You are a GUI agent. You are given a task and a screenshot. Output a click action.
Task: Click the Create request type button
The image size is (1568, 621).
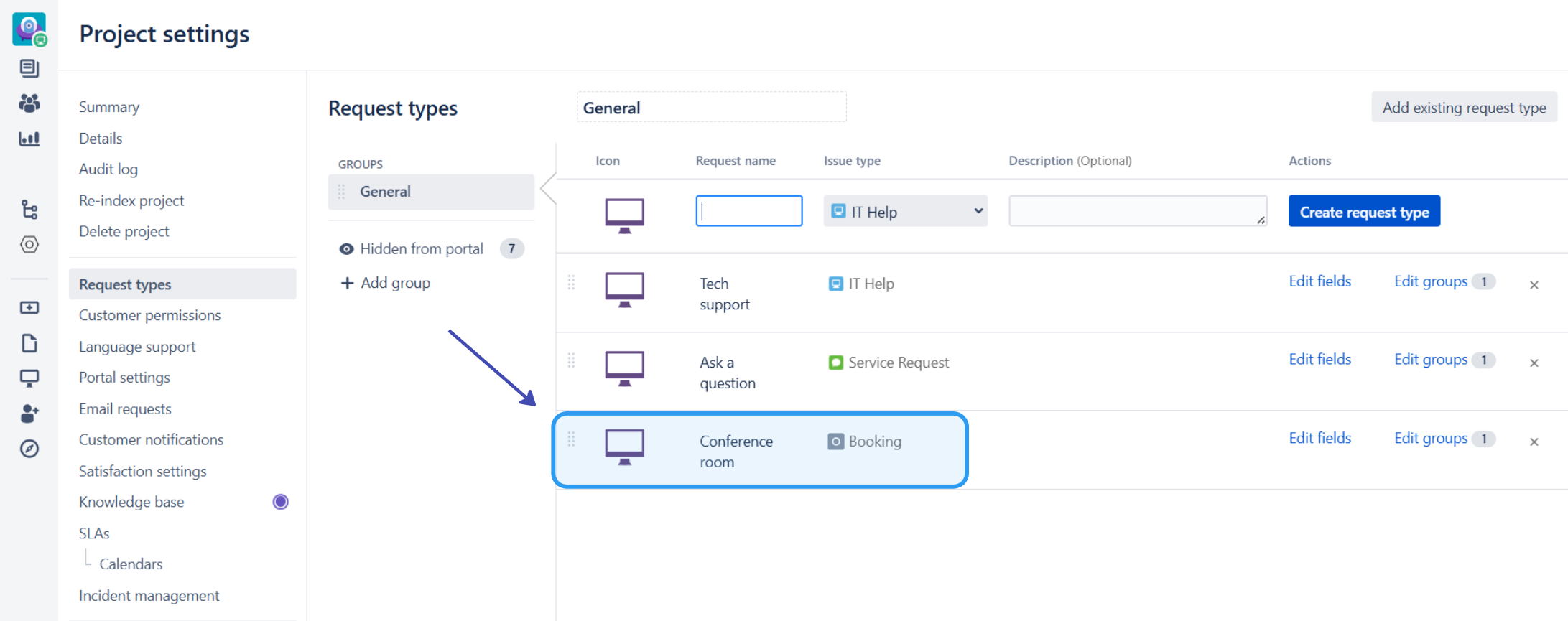point(1363,212)
